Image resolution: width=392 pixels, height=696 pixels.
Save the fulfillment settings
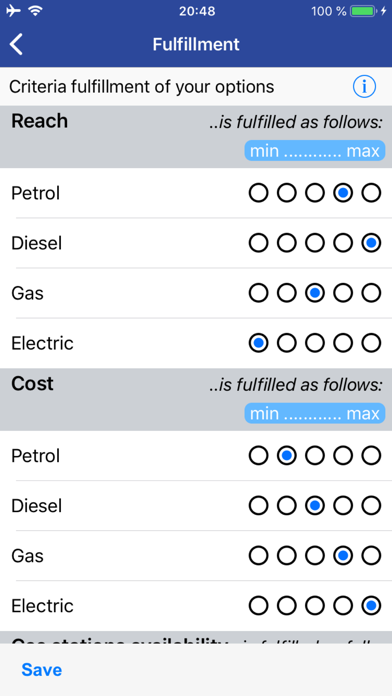click(x=42, y=670)
